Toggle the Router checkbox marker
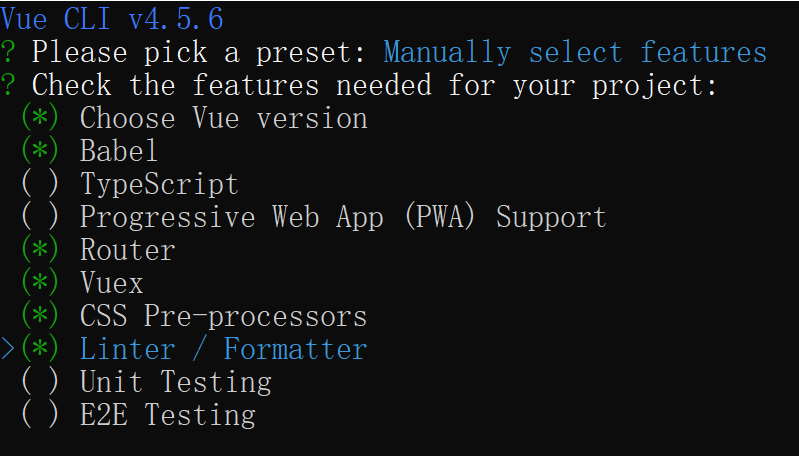This screenshot has width=799, height=456. click(40, 250)
